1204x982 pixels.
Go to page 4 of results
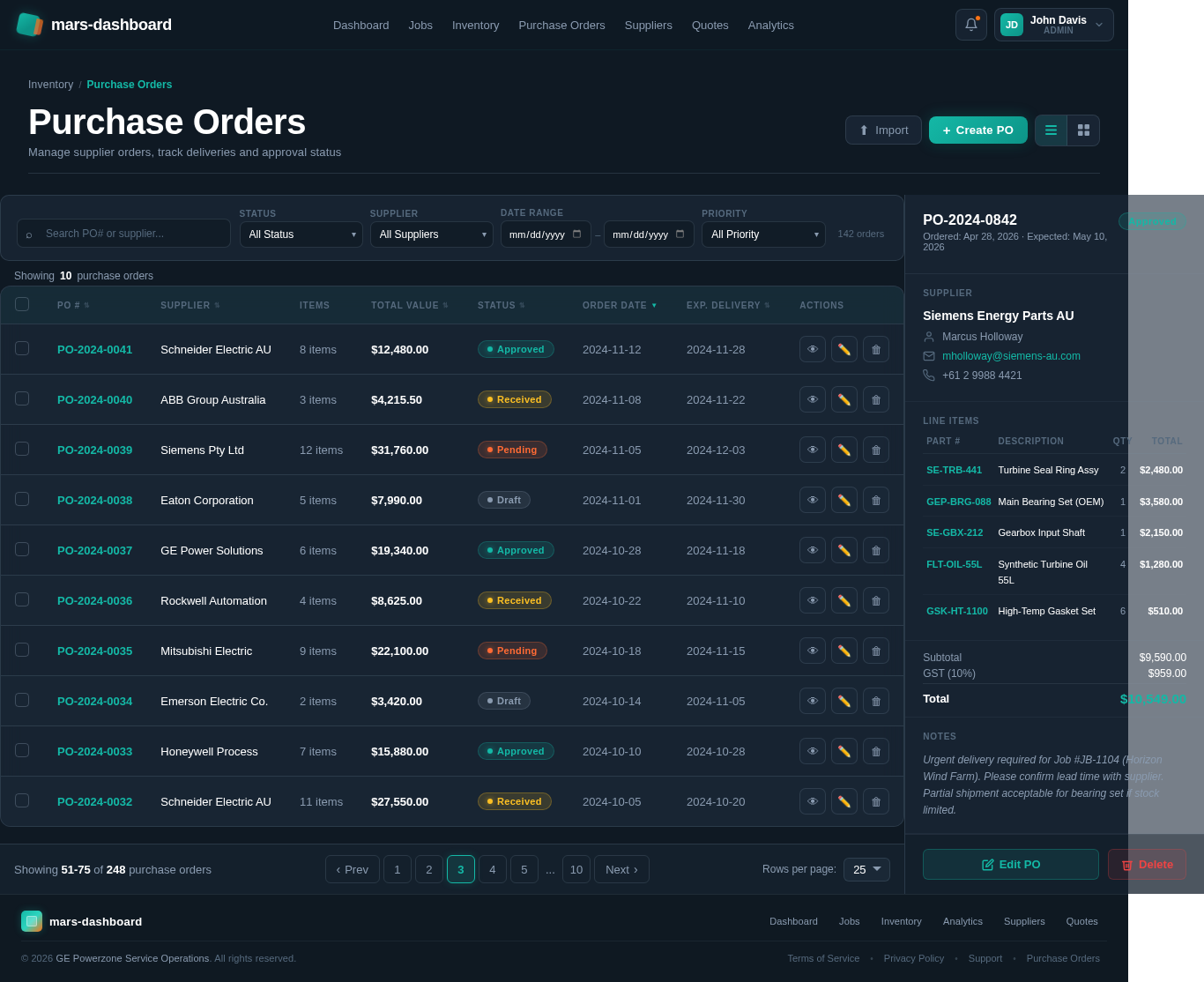point(492,869)
